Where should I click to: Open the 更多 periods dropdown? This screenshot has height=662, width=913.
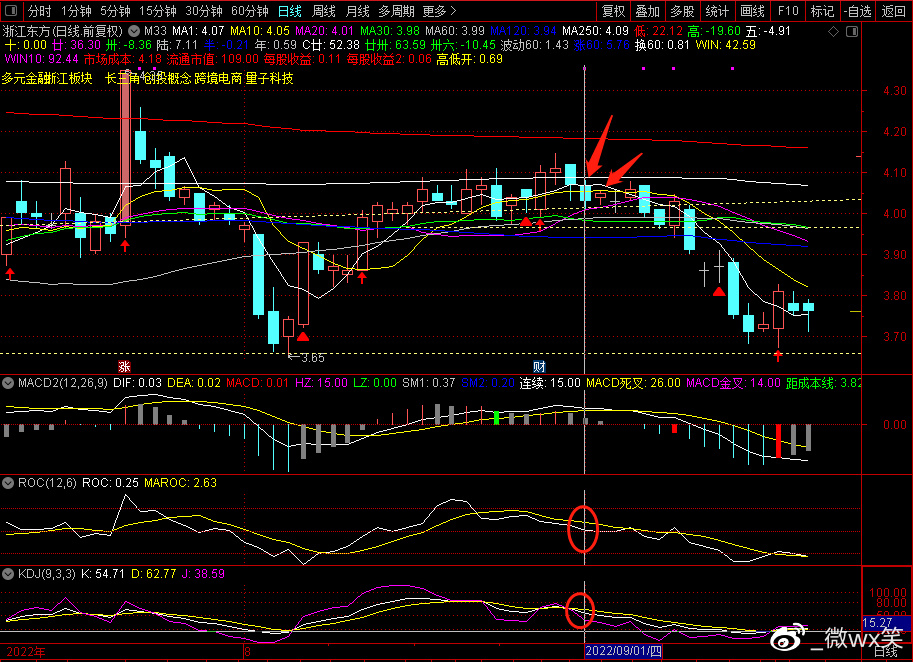[439, 11]
